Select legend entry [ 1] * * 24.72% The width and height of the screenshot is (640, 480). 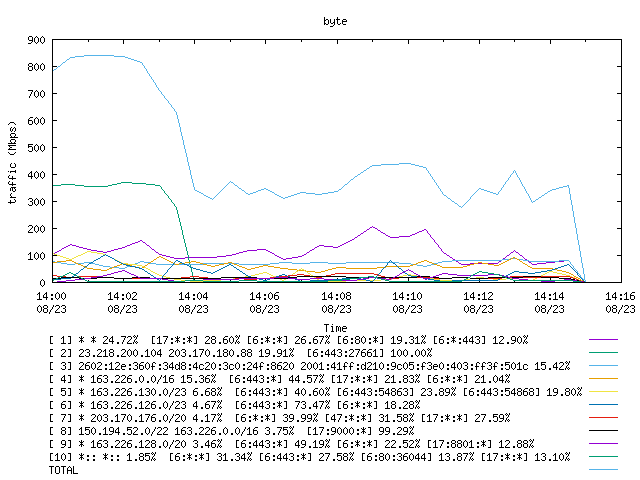click(x=289, y=340)
